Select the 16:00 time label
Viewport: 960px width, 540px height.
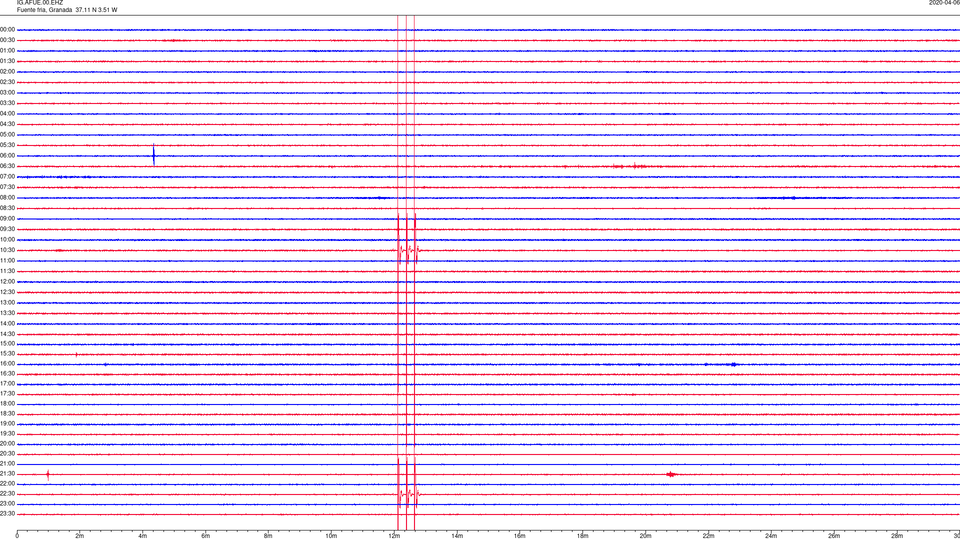click(x=7, y=364)
